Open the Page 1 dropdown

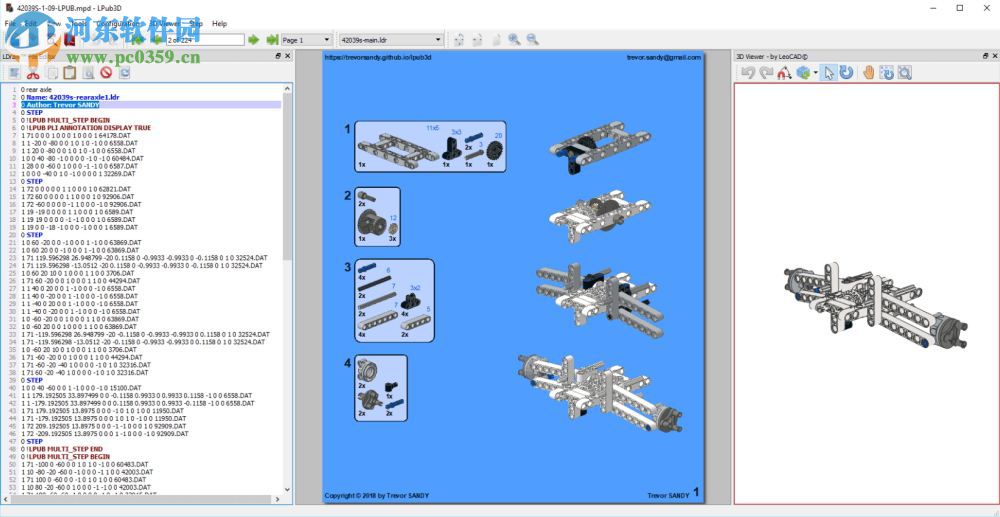[x=307, y=40]
